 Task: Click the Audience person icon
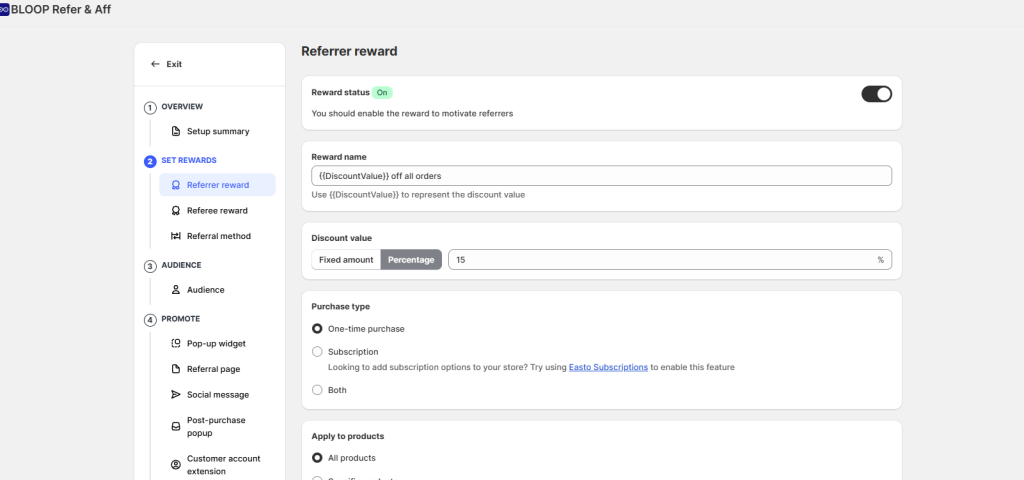pos(176,289)
